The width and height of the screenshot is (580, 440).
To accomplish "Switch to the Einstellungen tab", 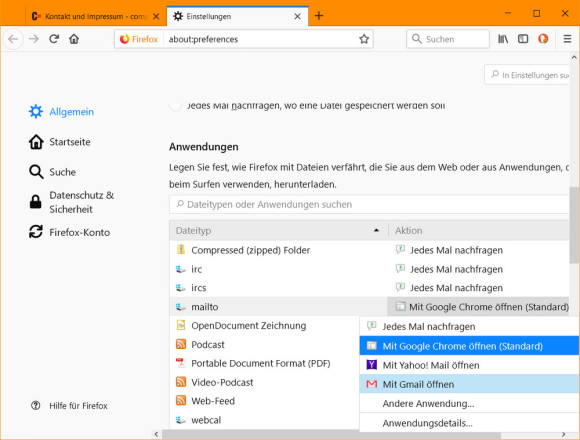I will pyautogui.click(x=237, y=16).
